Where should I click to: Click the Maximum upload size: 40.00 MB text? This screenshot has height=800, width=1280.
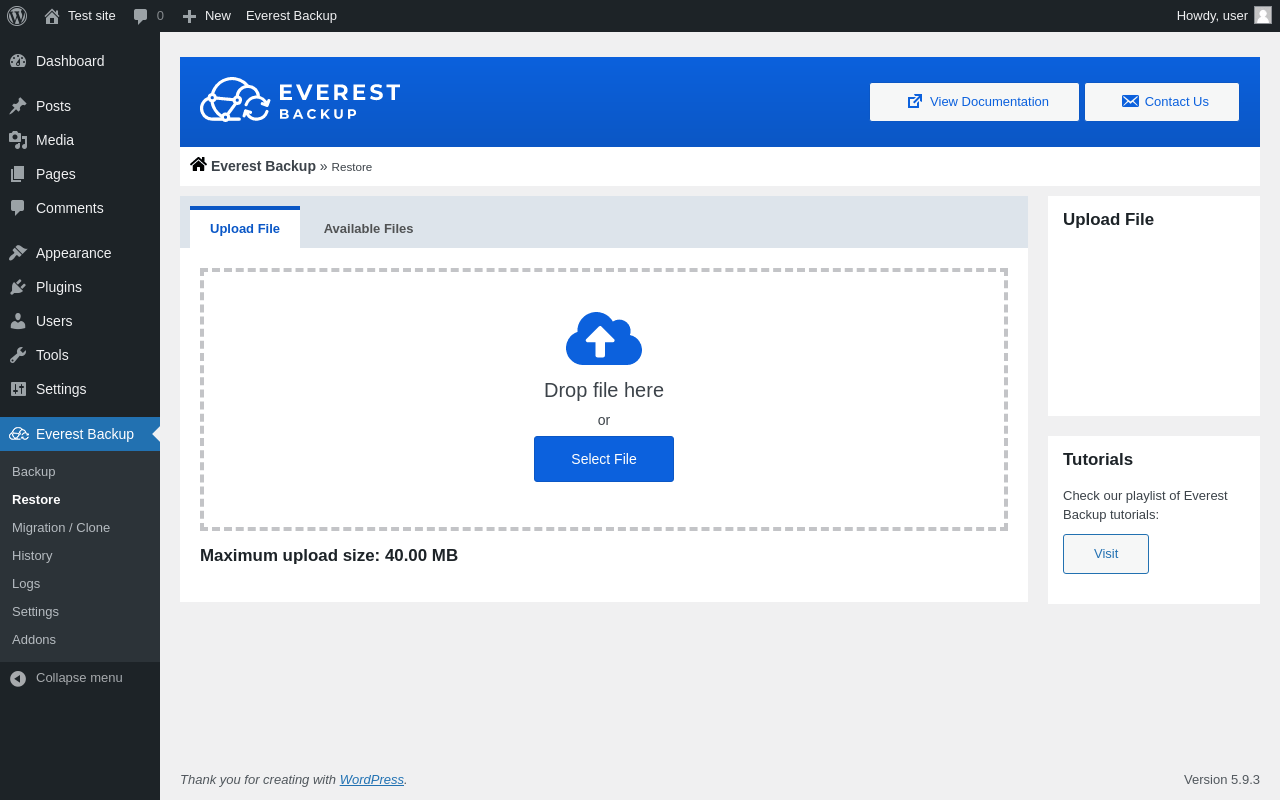pyautogui.click(x=329, y=556)
